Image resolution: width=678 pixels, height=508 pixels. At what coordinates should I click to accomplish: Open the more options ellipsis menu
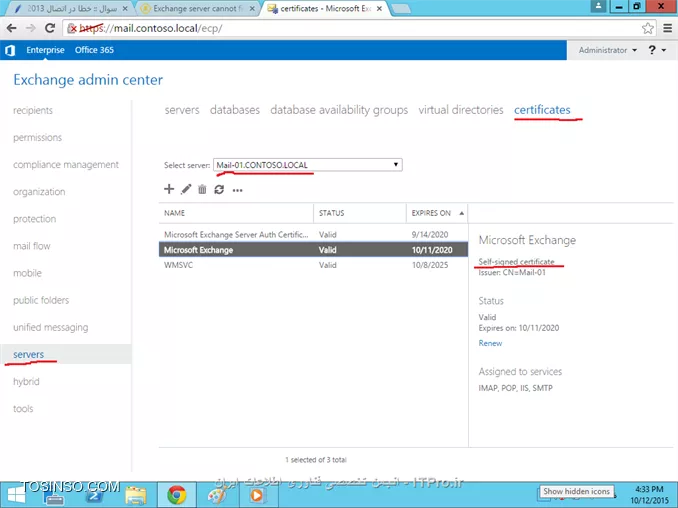coord(237,190)
